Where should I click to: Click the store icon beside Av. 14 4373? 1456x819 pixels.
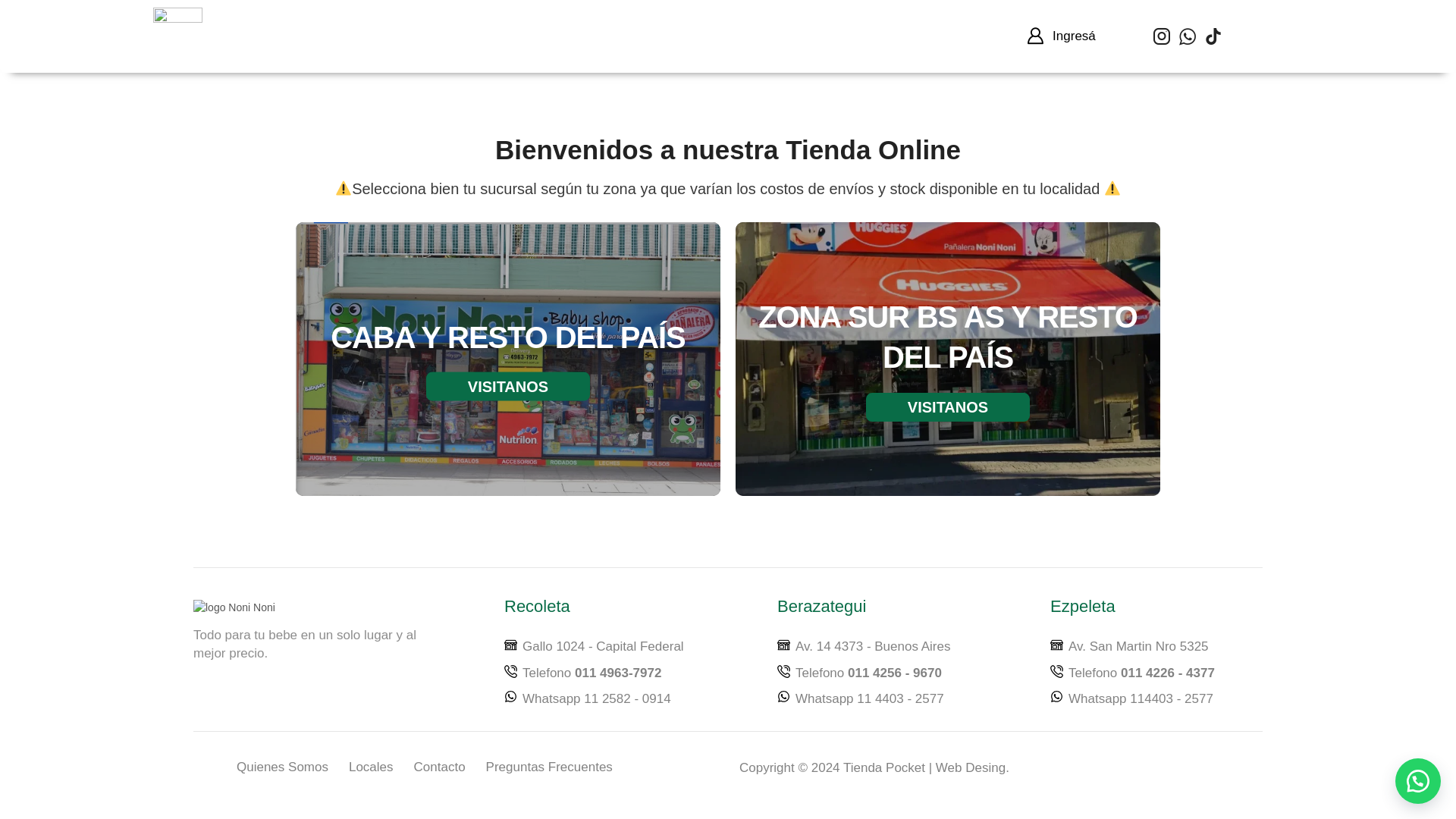783,645
